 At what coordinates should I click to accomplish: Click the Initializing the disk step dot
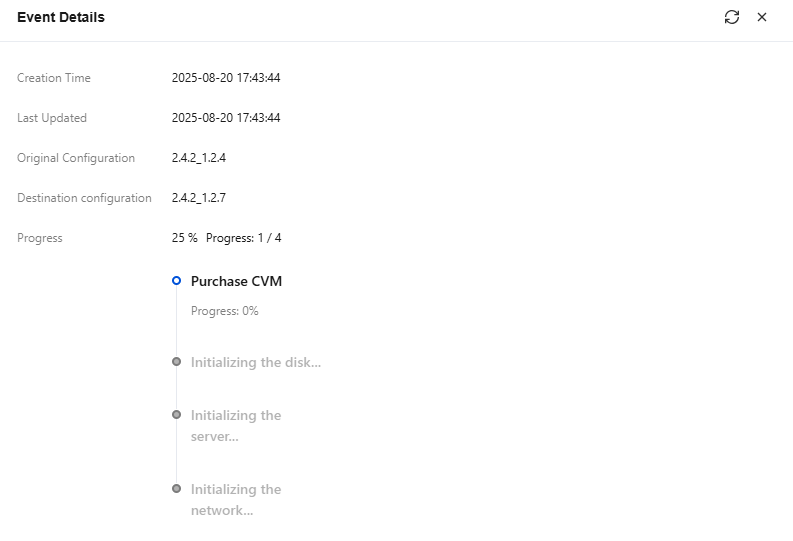(176, 362)
